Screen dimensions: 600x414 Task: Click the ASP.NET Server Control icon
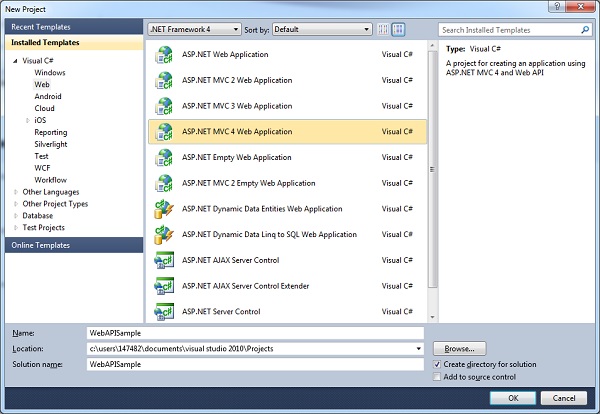pyautogui.click(x=164, y=311)
